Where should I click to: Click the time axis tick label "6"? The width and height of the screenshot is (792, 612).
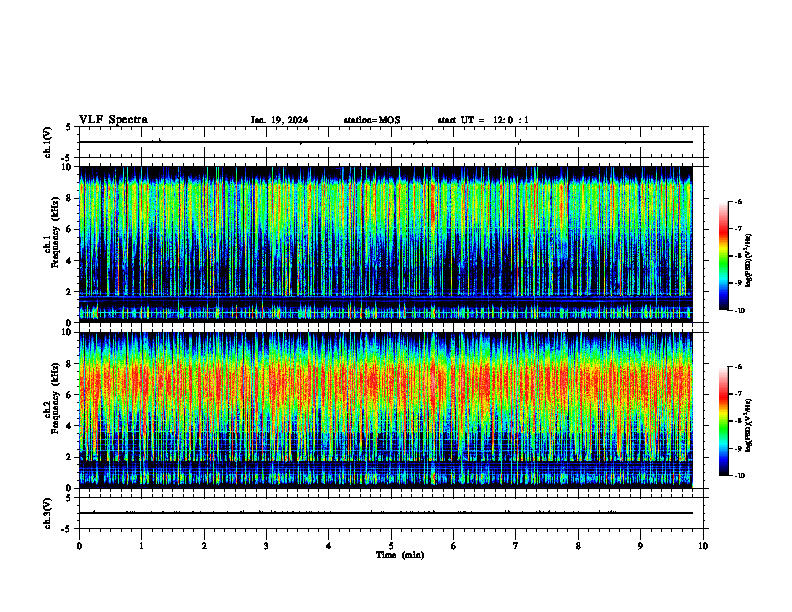454,546
